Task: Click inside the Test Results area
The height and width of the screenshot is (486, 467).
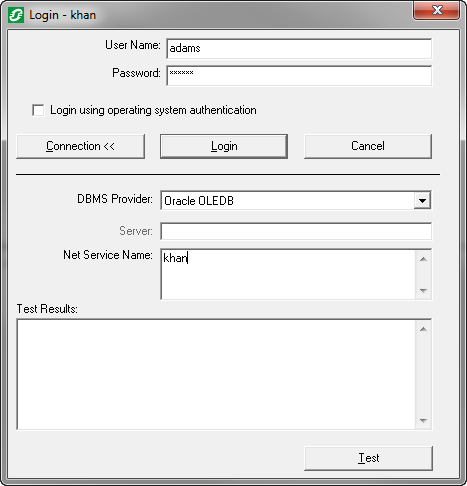Action: click(216, 374)
